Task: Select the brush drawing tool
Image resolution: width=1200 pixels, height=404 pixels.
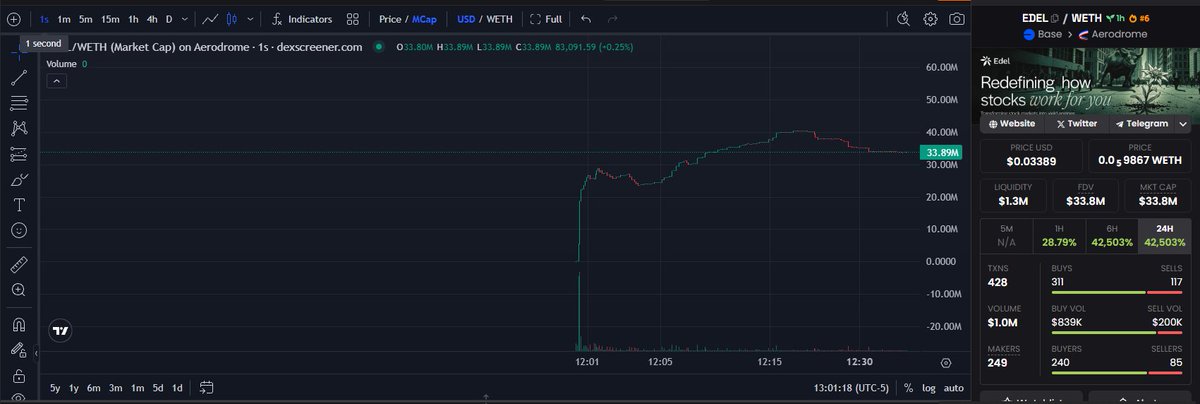Action: [18, 179]
